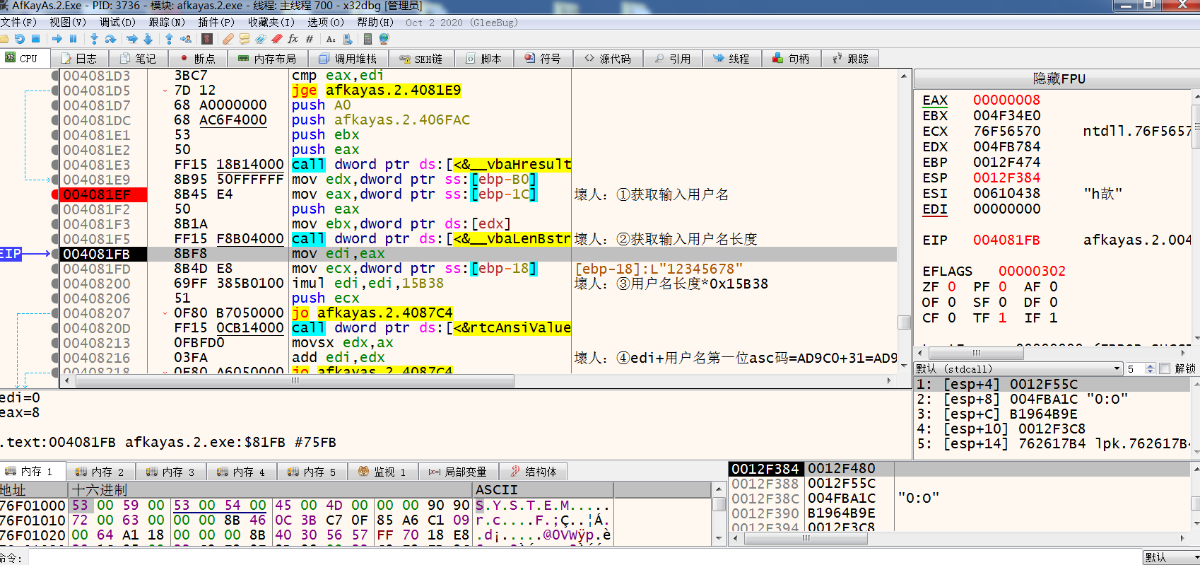1200x565 pixels.
Task: Select the EAX value 00000008
Action: pos(1006,100)
